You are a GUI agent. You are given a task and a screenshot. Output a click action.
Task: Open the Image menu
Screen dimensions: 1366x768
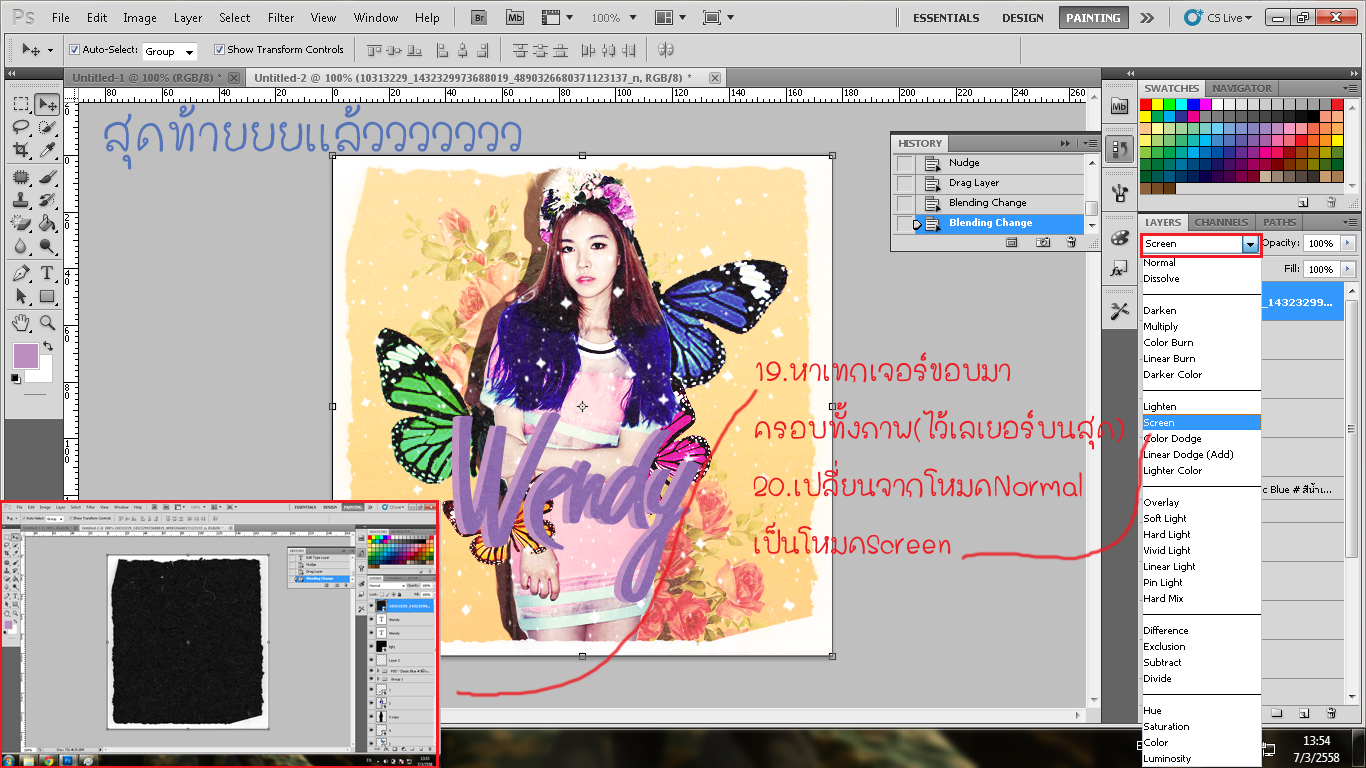[x=140, y=18]
